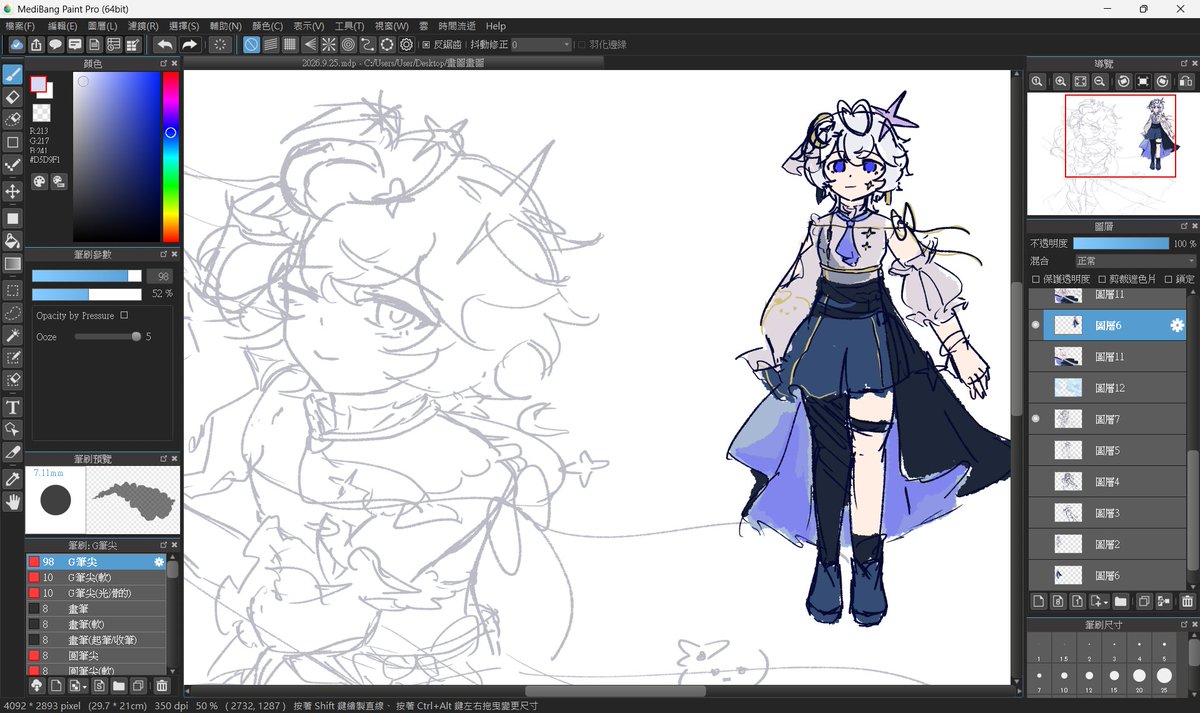The height and width of the screenshot is (713, 1200).
Task: Activate the Lasso selection tool
Action: [13, 313]
